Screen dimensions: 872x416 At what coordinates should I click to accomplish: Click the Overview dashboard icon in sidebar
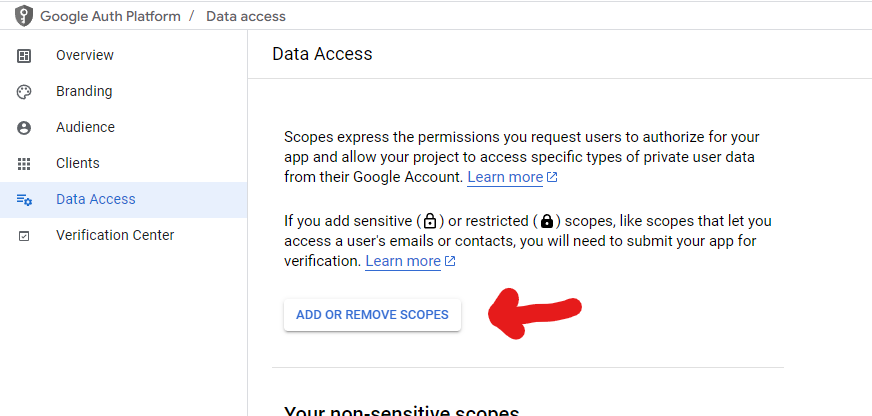pos(24,56)
